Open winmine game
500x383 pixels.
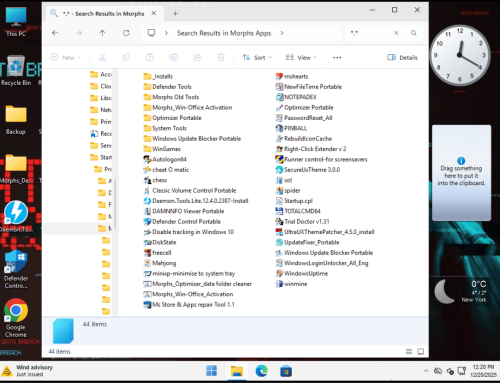point(291,284)
